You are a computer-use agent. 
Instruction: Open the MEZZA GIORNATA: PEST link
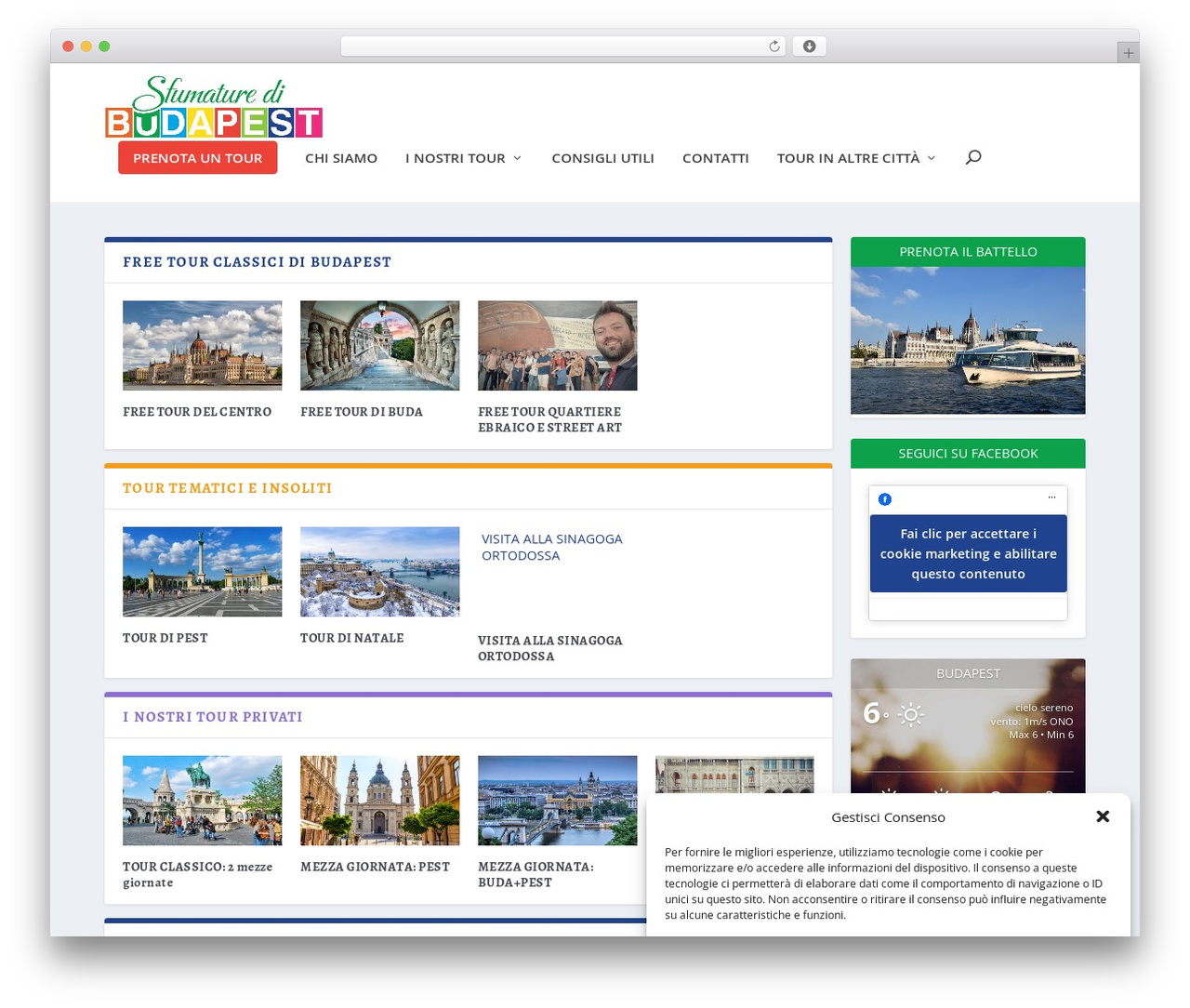[376, 867]
